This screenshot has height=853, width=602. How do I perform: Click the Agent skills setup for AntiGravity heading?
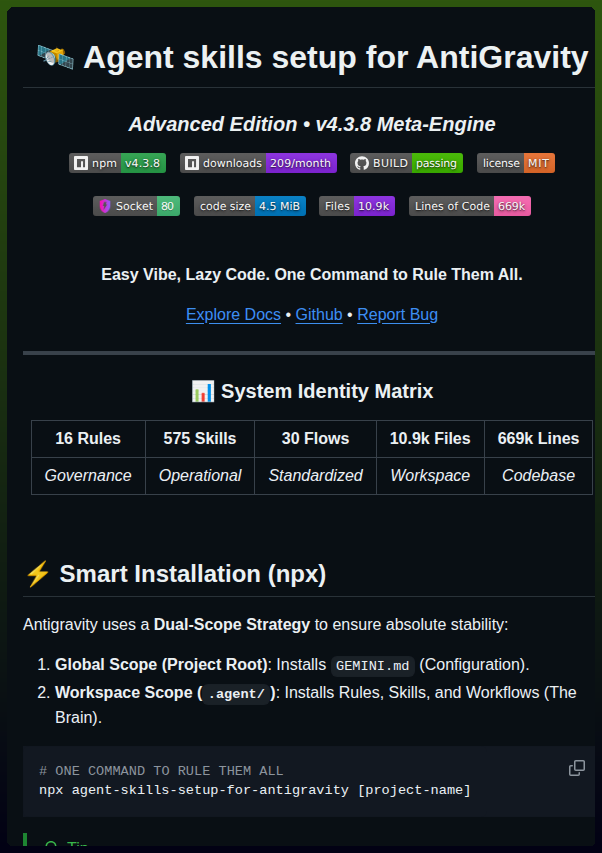click(336, 57)
